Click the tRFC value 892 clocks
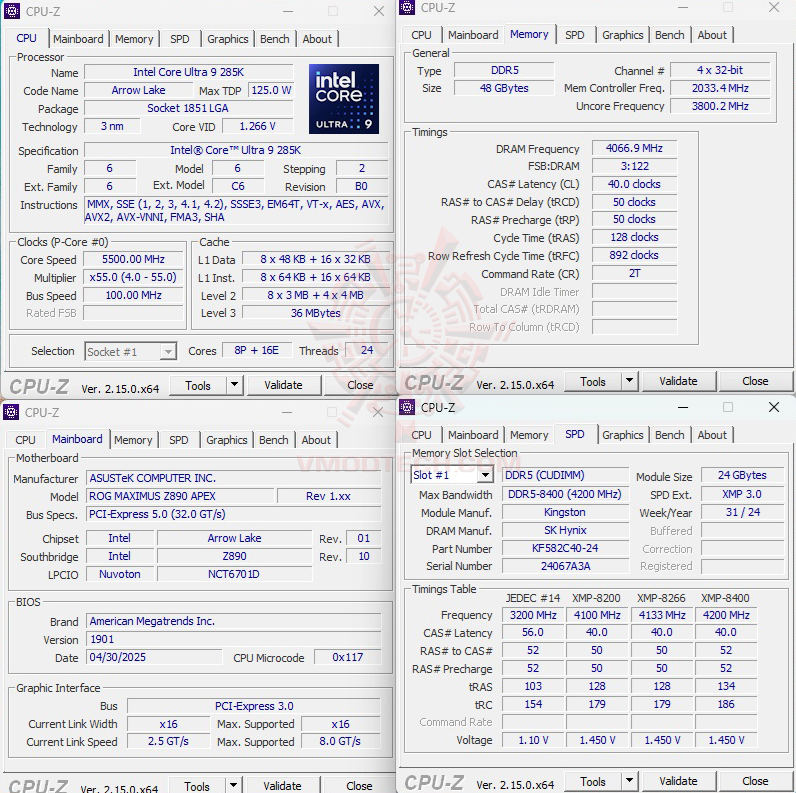This screenshot has height=793, width=796. pyautogui.click(x=634, y=255)
